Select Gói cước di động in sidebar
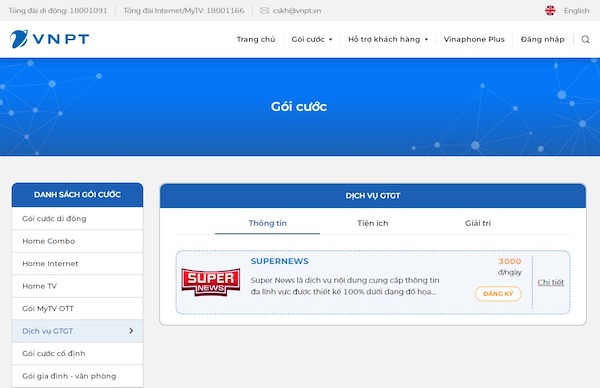 [77, 218]
